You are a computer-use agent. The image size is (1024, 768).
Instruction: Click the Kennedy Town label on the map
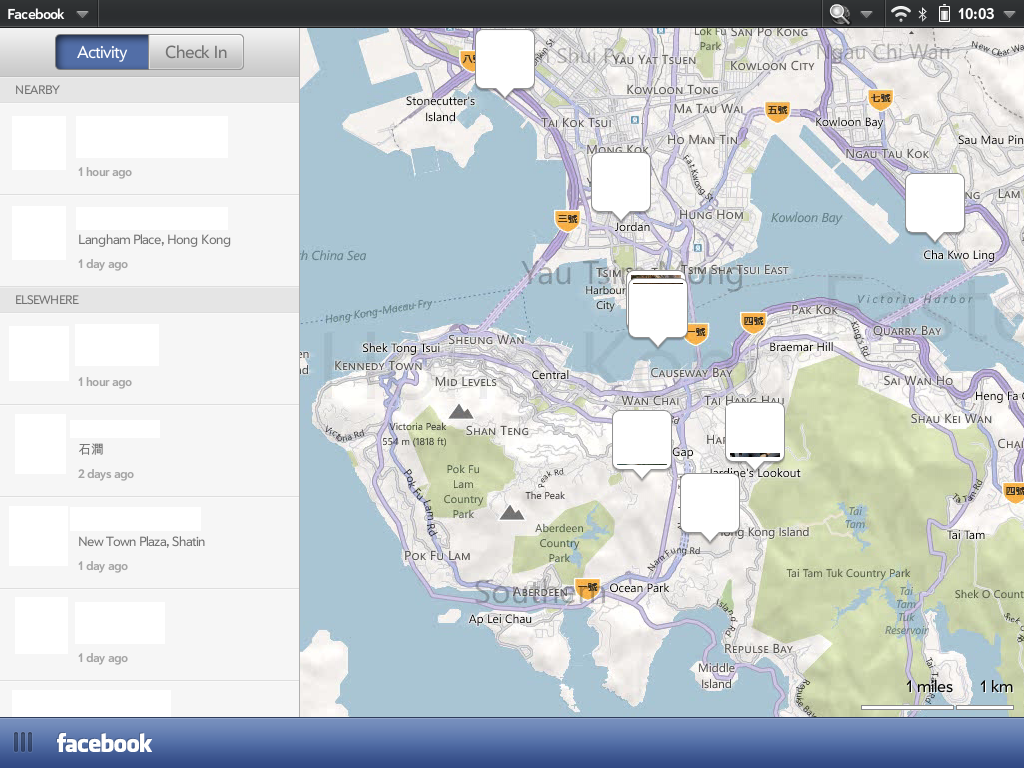pos(378,366)
